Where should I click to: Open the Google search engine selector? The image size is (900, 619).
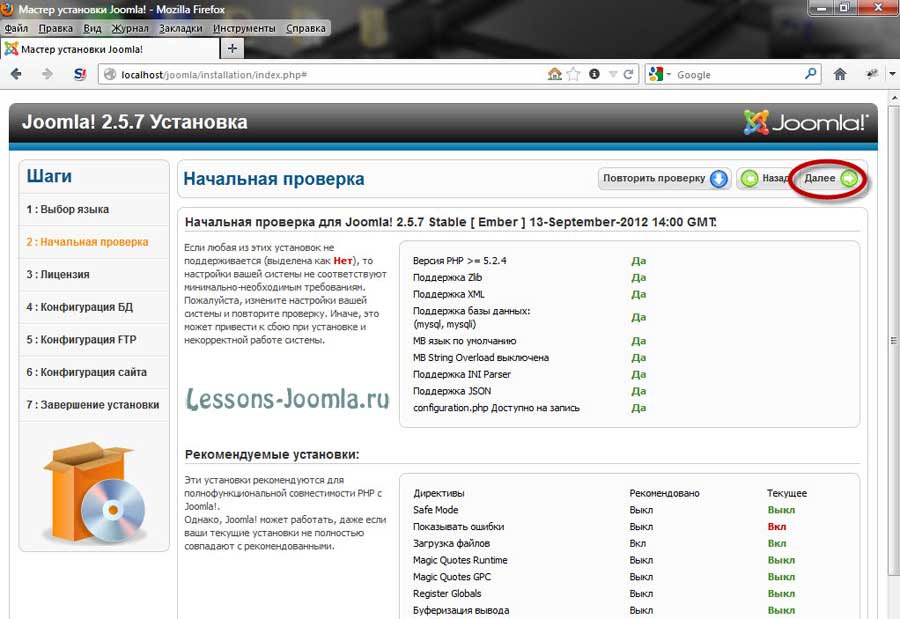pos(659,74)
